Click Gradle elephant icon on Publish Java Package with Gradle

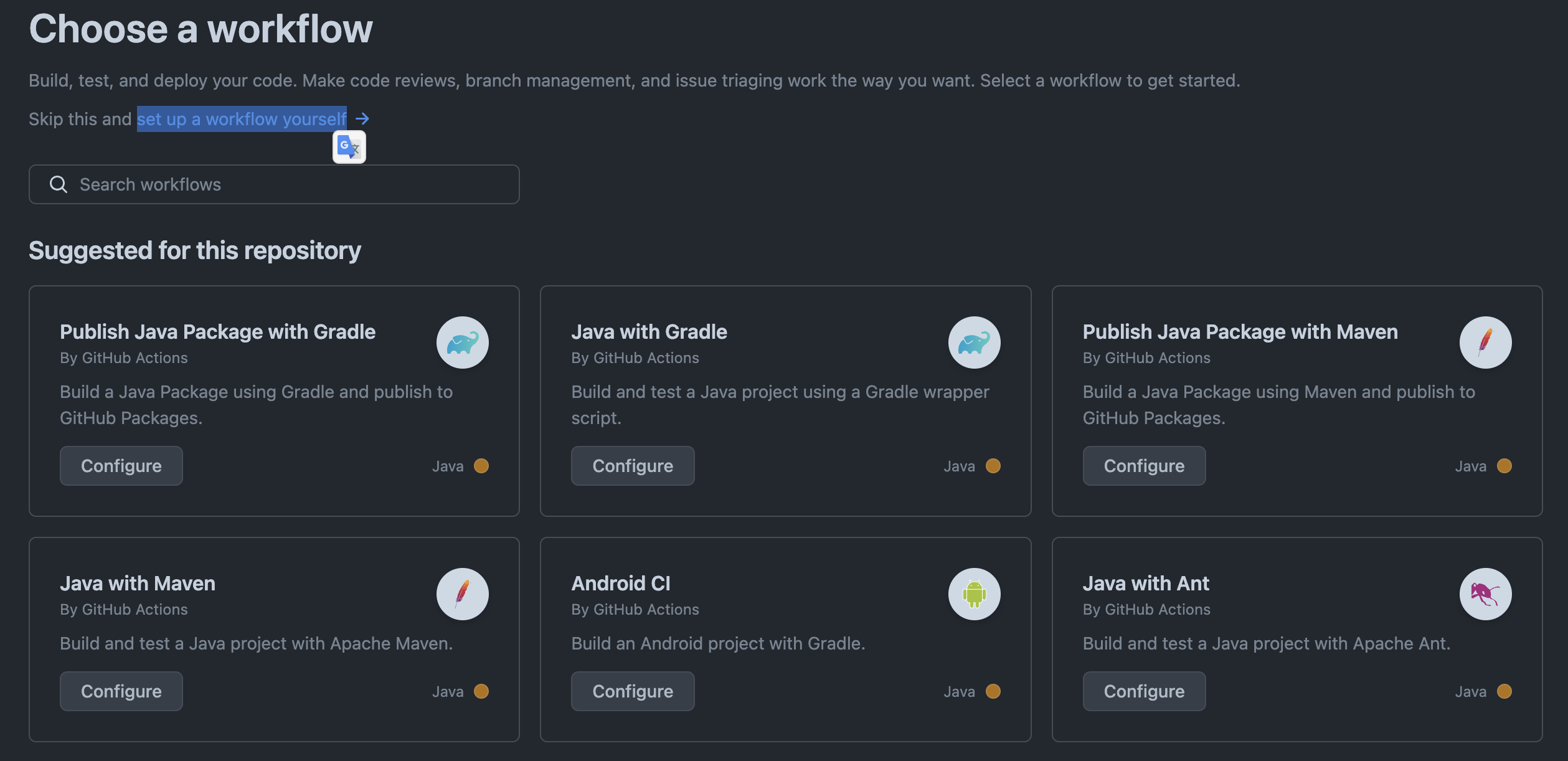click(x=463, y=343)
